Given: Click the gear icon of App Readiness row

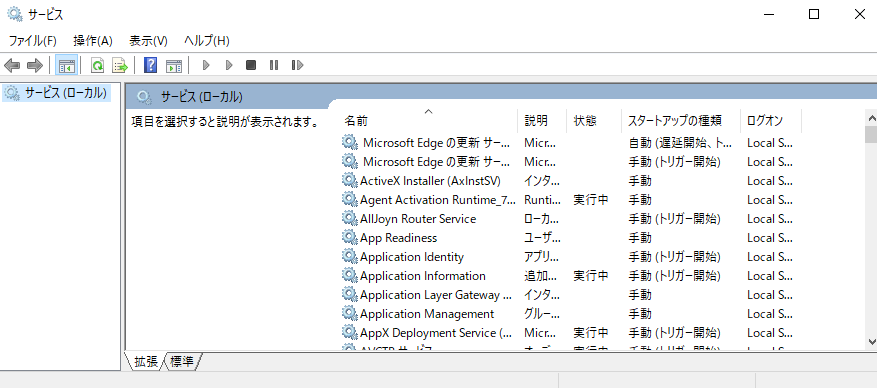Looking at the screenshot, I should (350, 238).
